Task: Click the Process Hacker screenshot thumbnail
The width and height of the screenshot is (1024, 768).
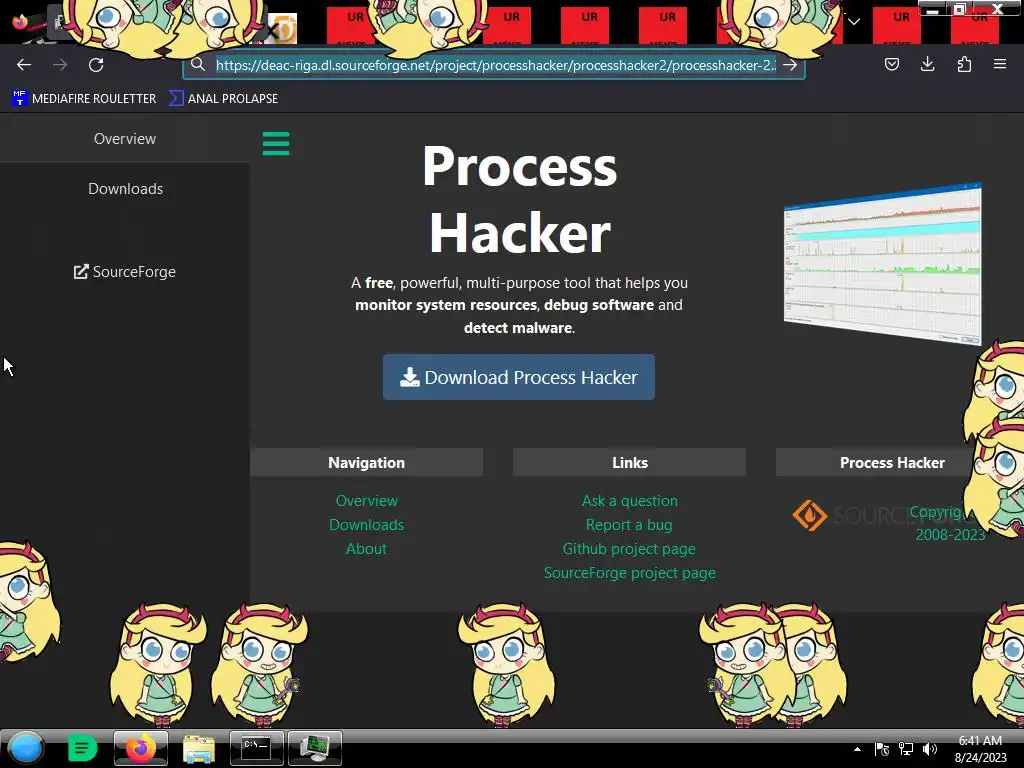Action: tap(882, 263)
